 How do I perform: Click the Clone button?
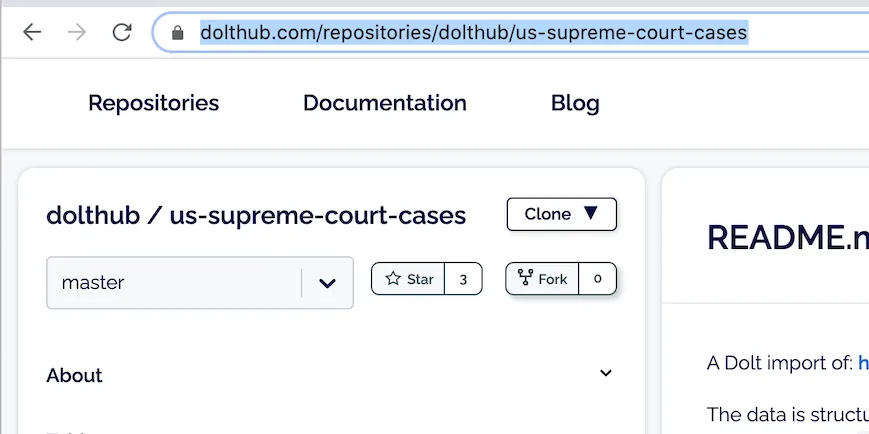click(548, 214)
